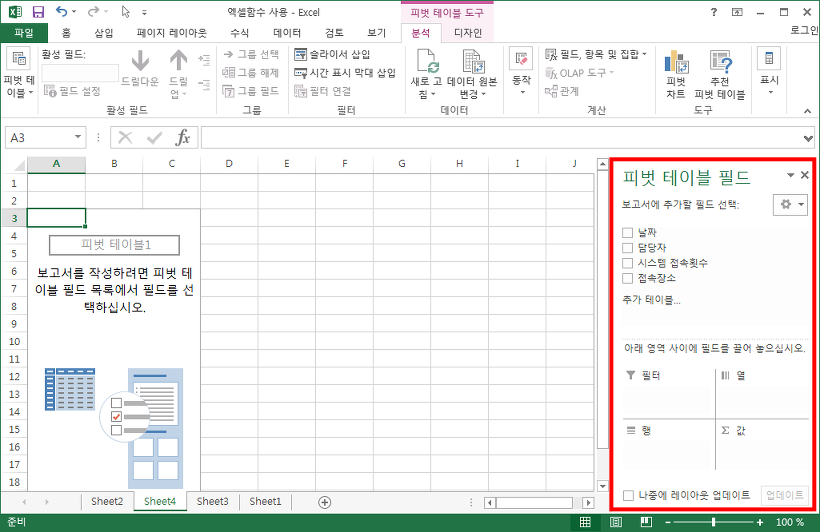Insert a slicer (슬라이서 삽입)

333,54
